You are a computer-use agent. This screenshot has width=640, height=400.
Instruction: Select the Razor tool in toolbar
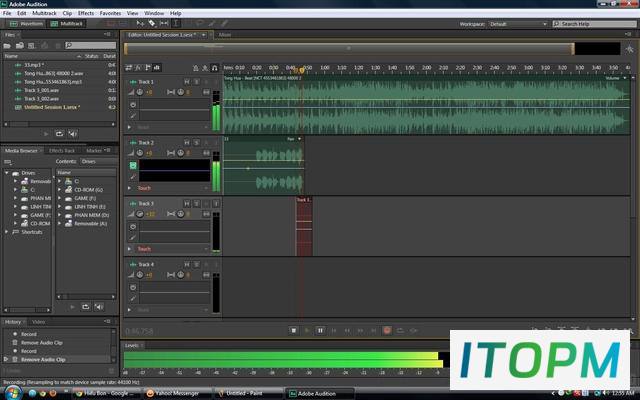pos(152,24)
